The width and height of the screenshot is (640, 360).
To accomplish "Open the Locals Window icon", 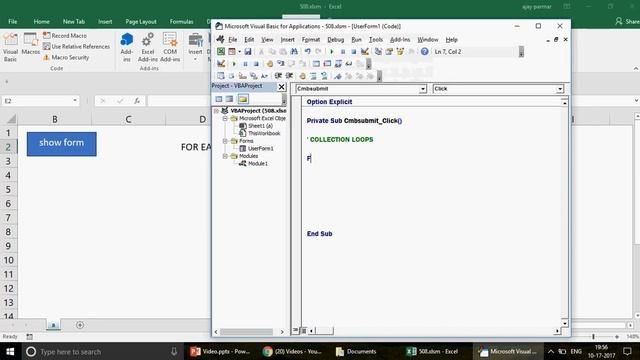I will click(316, 64).
